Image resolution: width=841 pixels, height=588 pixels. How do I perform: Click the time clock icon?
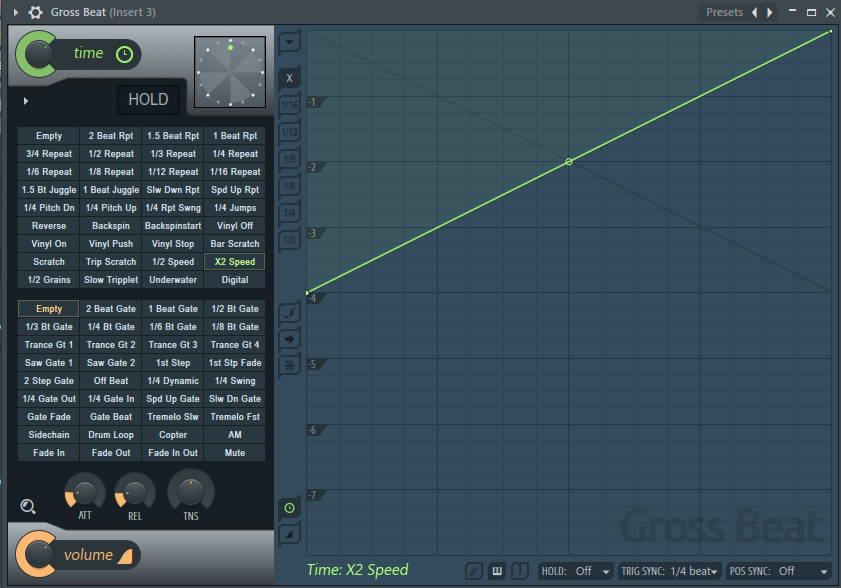click(x=124, y=54)
